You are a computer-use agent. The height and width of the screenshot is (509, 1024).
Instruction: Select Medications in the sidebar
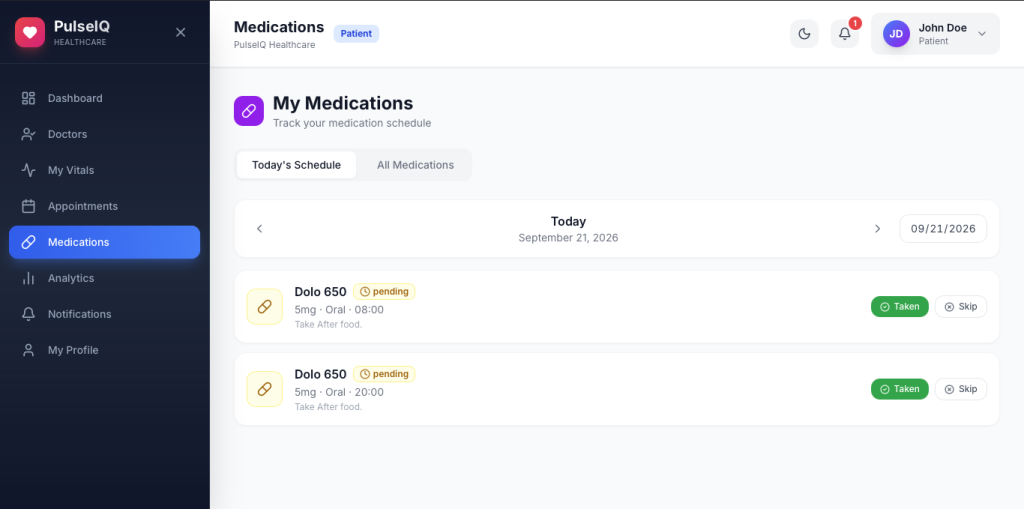pos(104,242)
